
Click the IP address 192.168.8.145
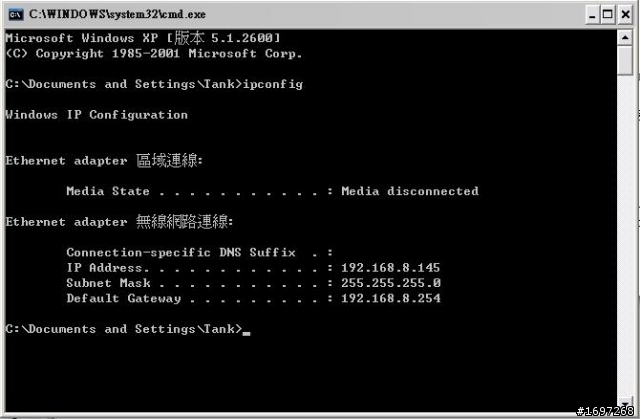[391, 268]
